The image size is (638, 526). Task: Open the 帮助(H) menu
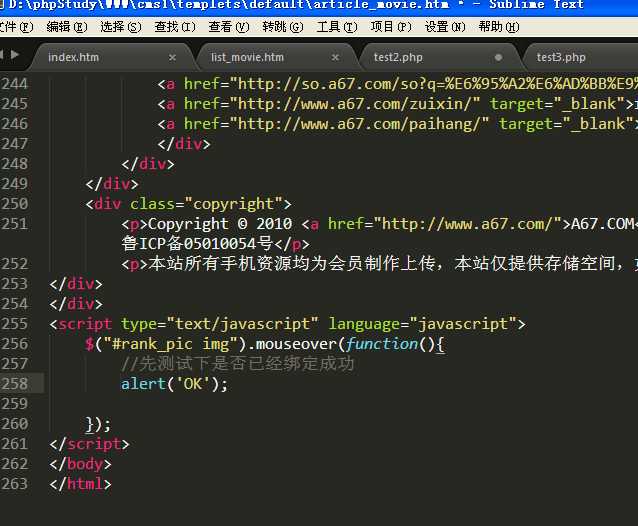[499, 27]
